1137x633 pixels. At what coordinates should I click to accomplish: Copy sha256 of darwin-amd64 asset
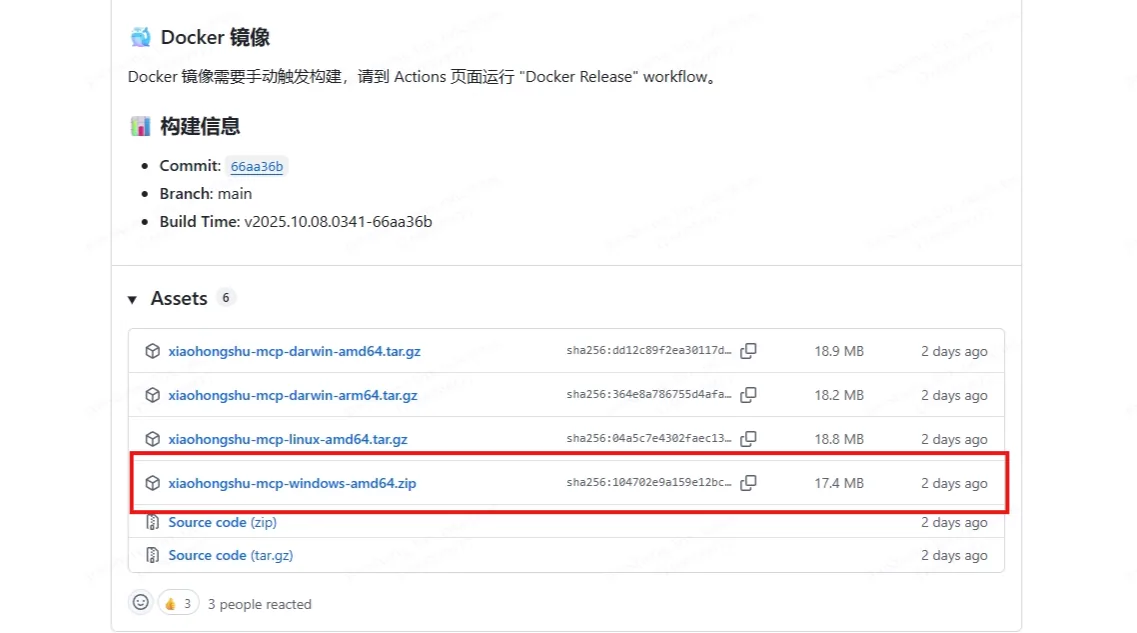tap(748, 351)
